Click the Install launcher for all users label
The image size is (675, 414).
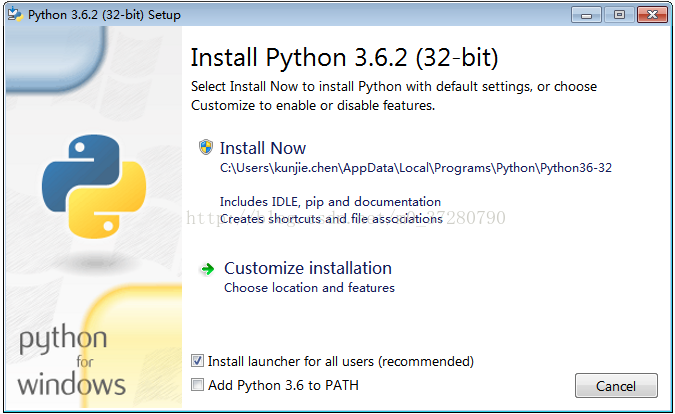click(341, 361)
